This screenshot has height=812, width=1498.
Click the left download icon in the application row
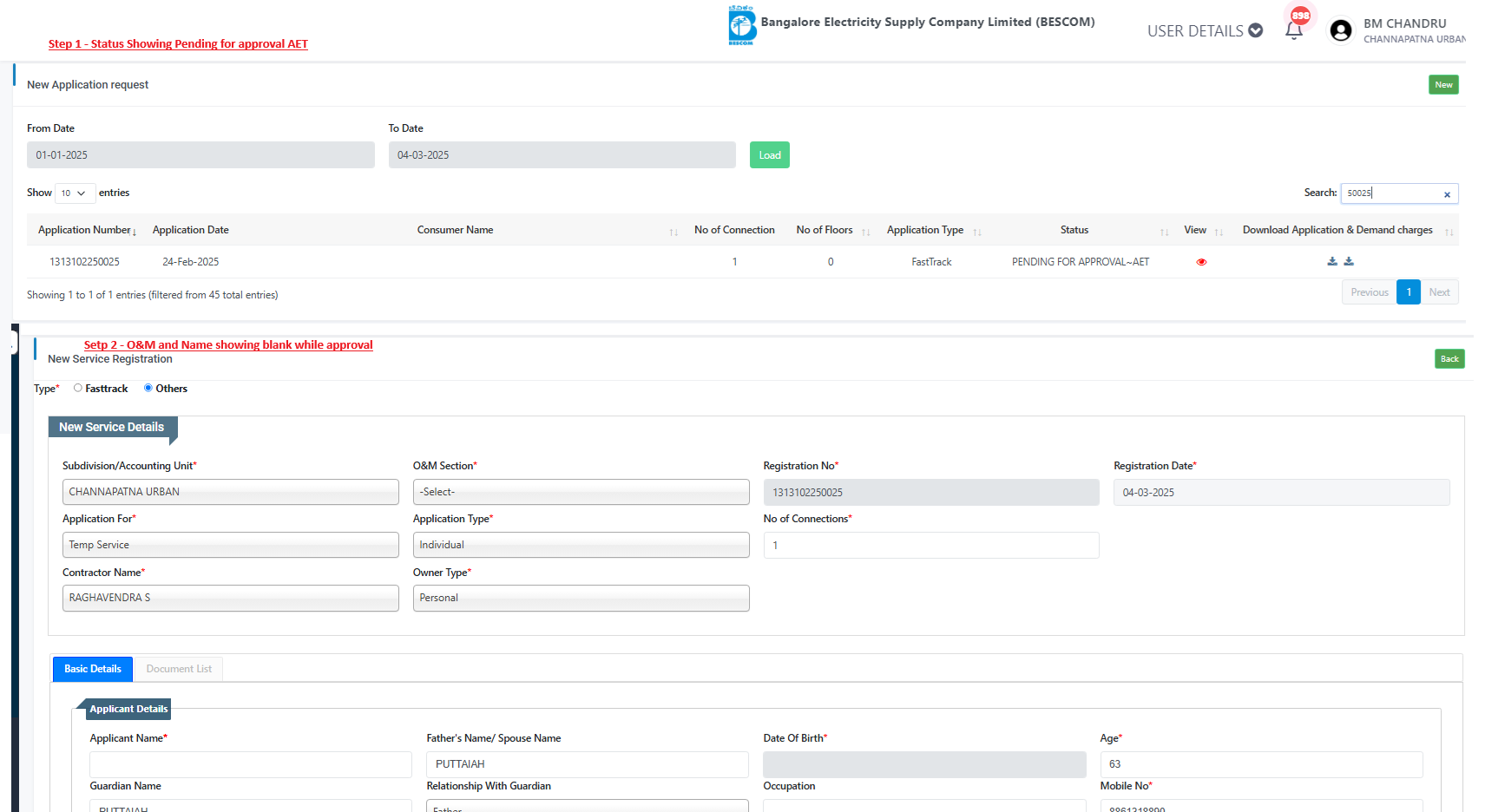click(1332, 261)
